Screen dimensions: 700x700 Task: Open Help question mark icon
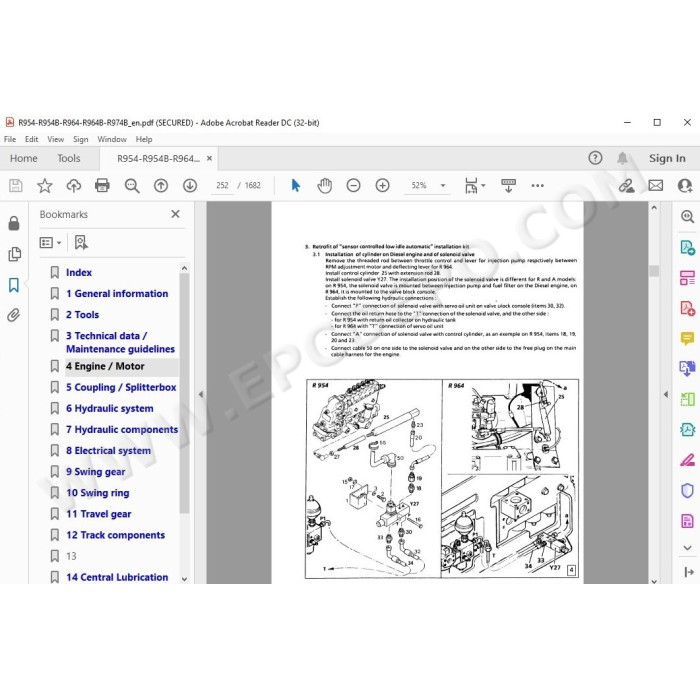click(595, 158)
